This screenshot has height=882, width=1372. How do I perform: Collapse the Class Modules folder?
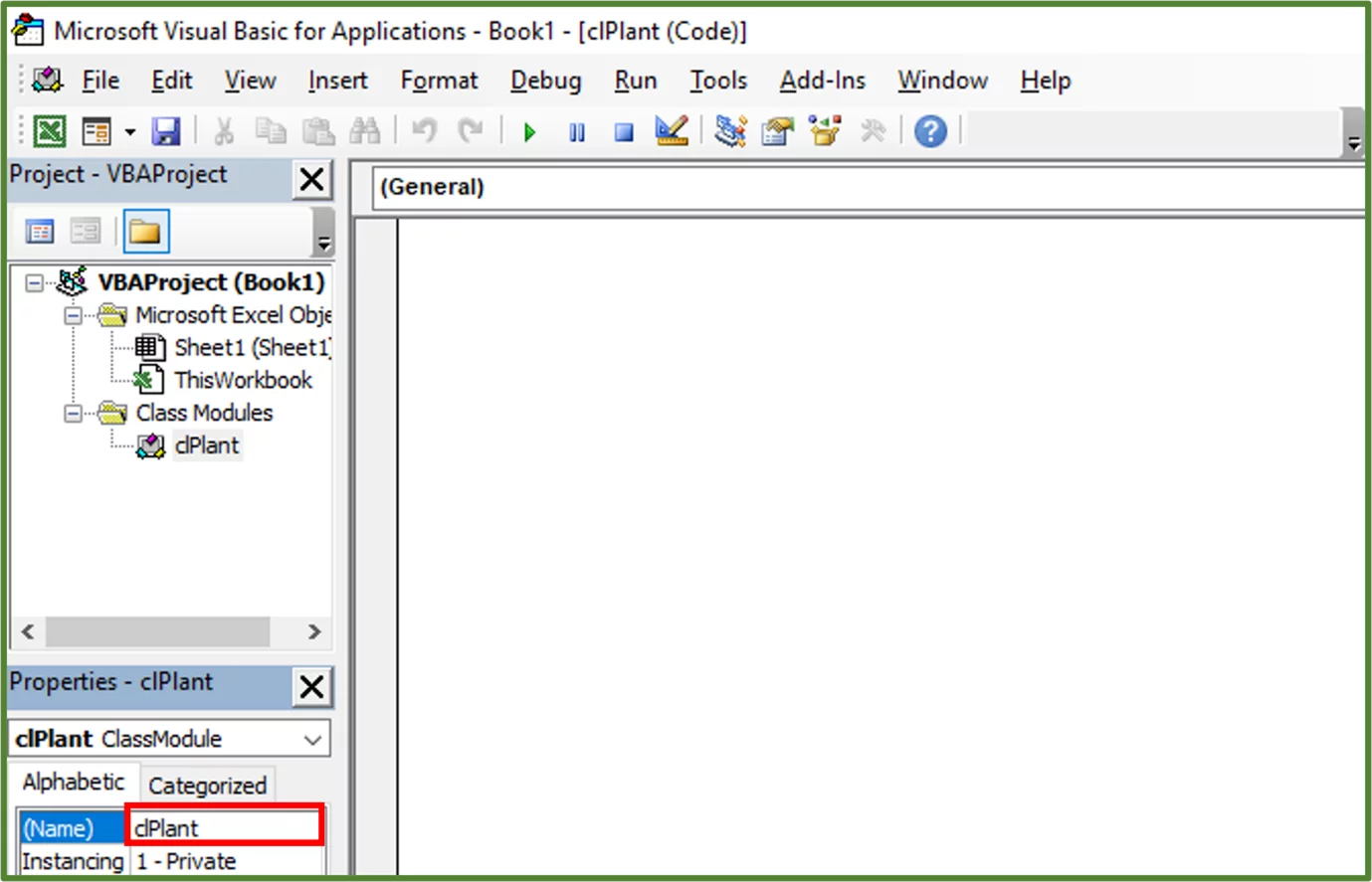(x=73, y=413)
